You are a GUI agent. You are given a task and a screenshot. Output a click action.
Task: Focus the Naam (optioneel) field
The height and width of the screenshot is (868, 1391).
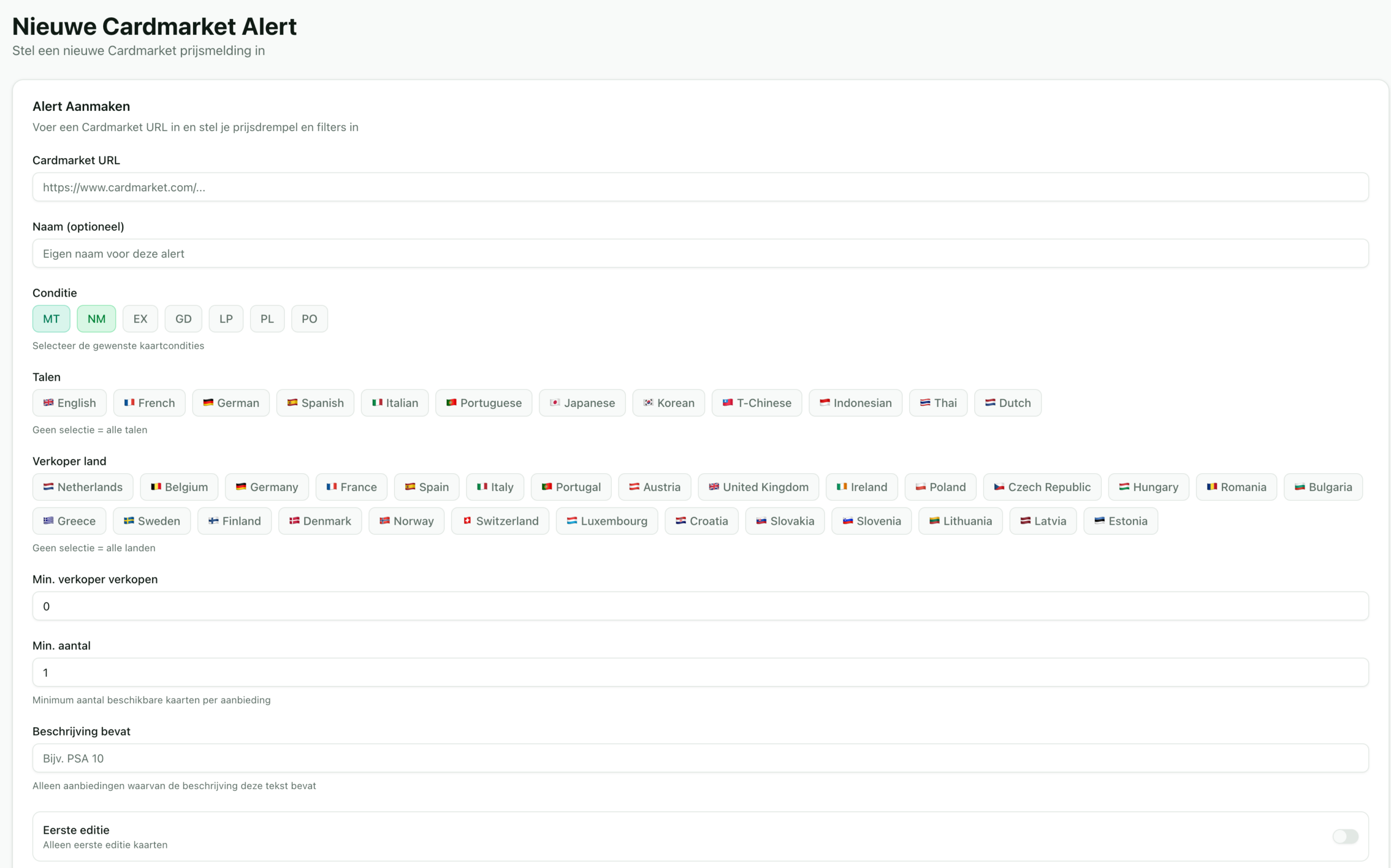point(700,253)
